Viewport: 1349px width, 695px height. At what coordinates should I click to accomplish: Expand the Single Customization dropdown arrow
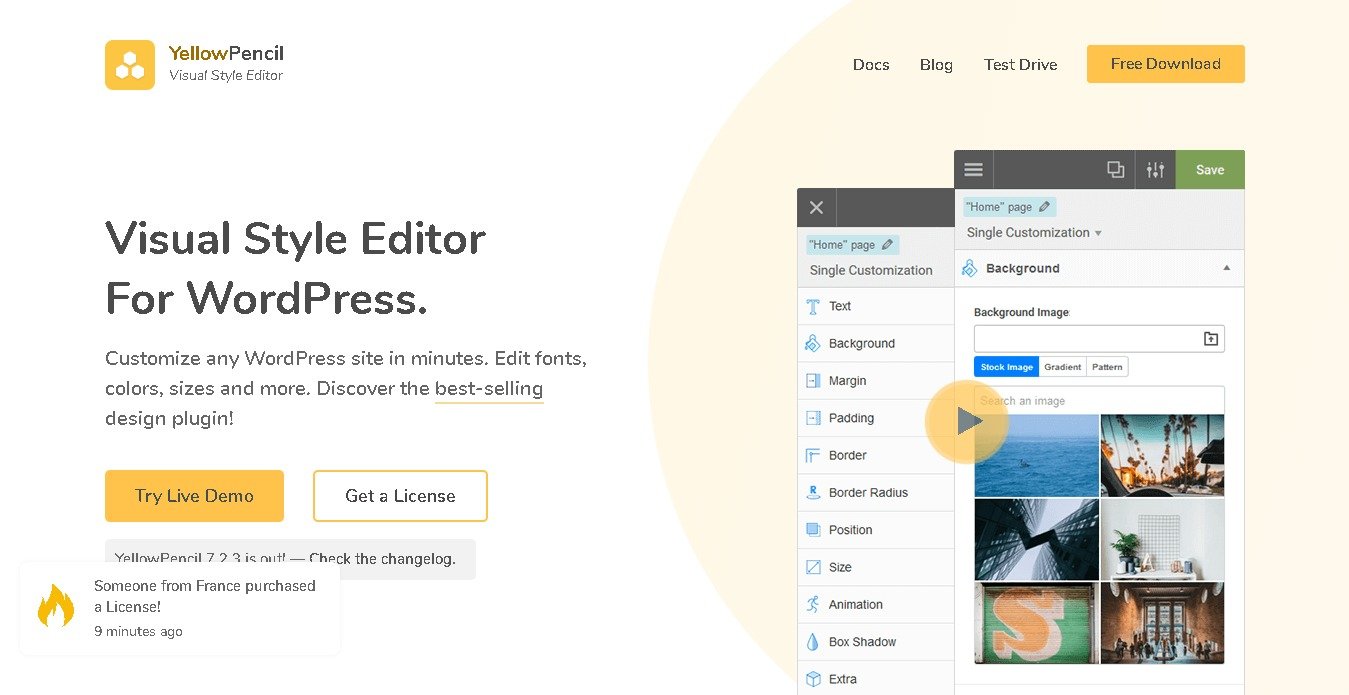point(1098,233)
